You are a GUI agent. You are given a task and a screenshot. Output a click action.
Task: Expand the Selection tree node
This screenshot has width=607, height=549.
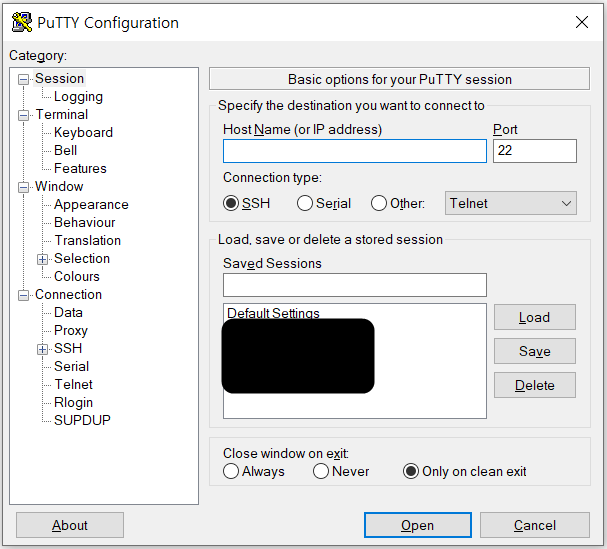43,259
